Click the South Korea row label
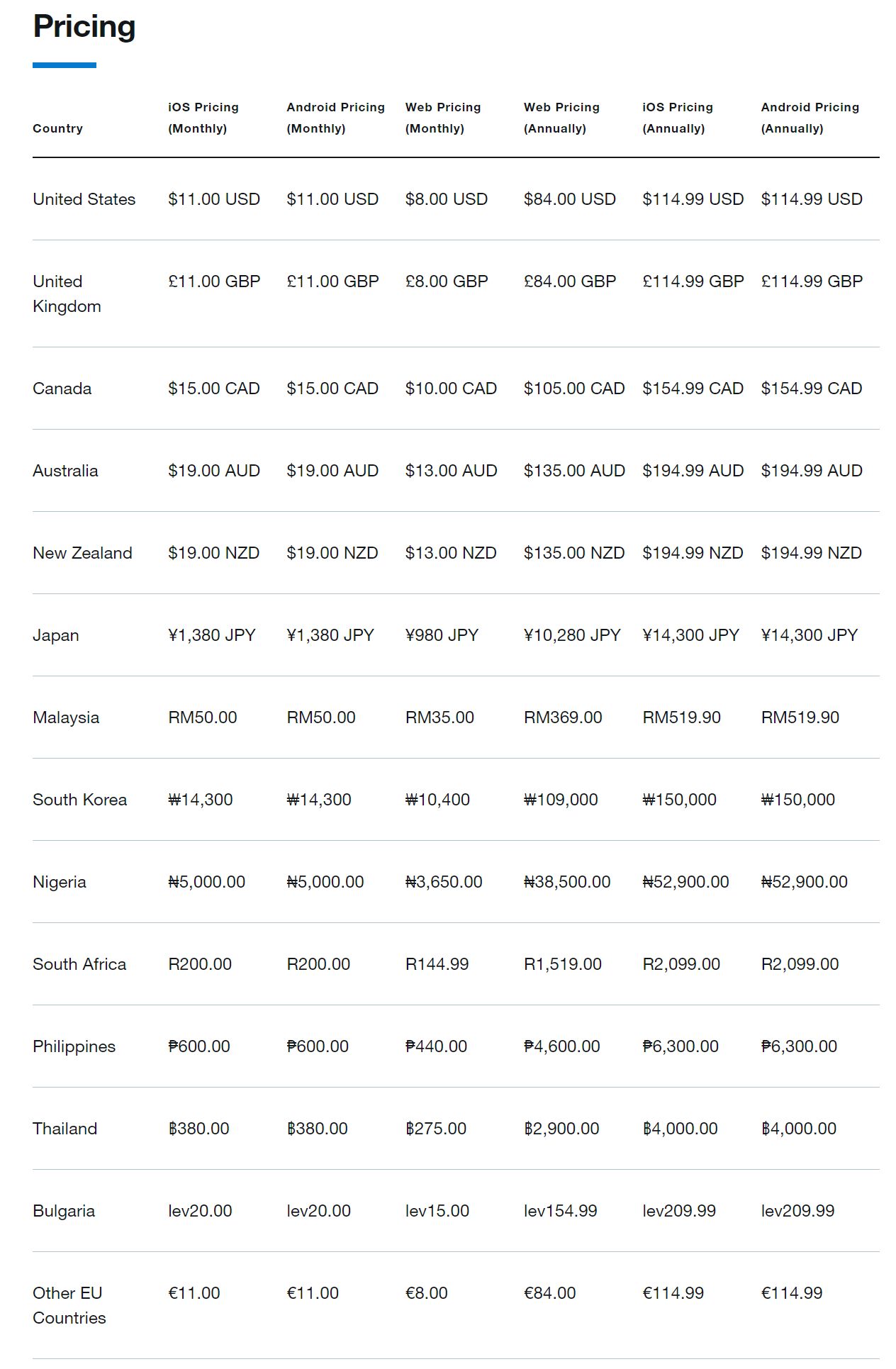 pos(80,800)
